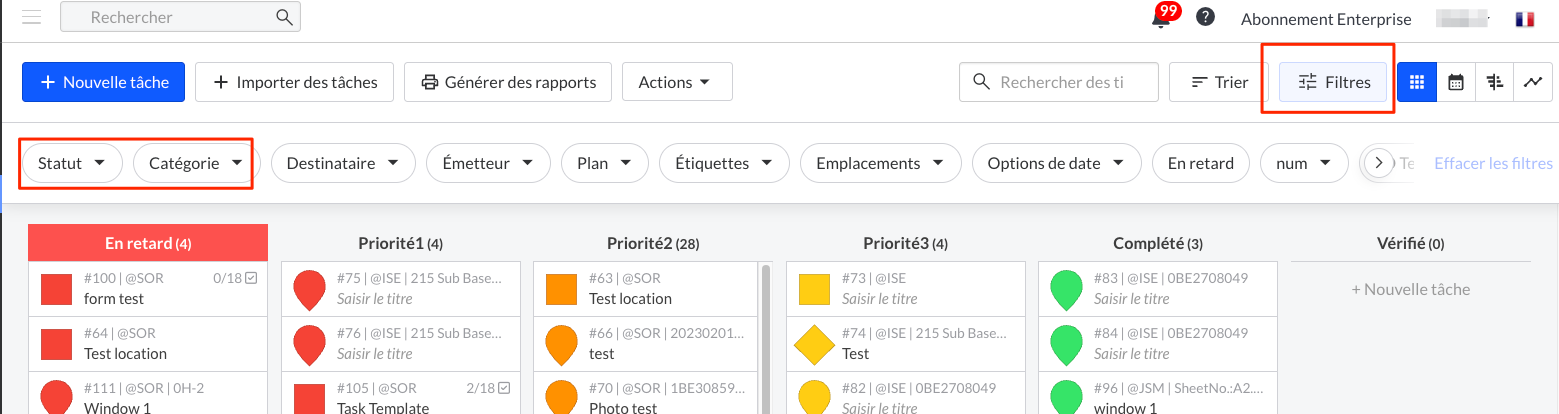
Task: Switch language via French flag icon
Action: (1524, 19)
